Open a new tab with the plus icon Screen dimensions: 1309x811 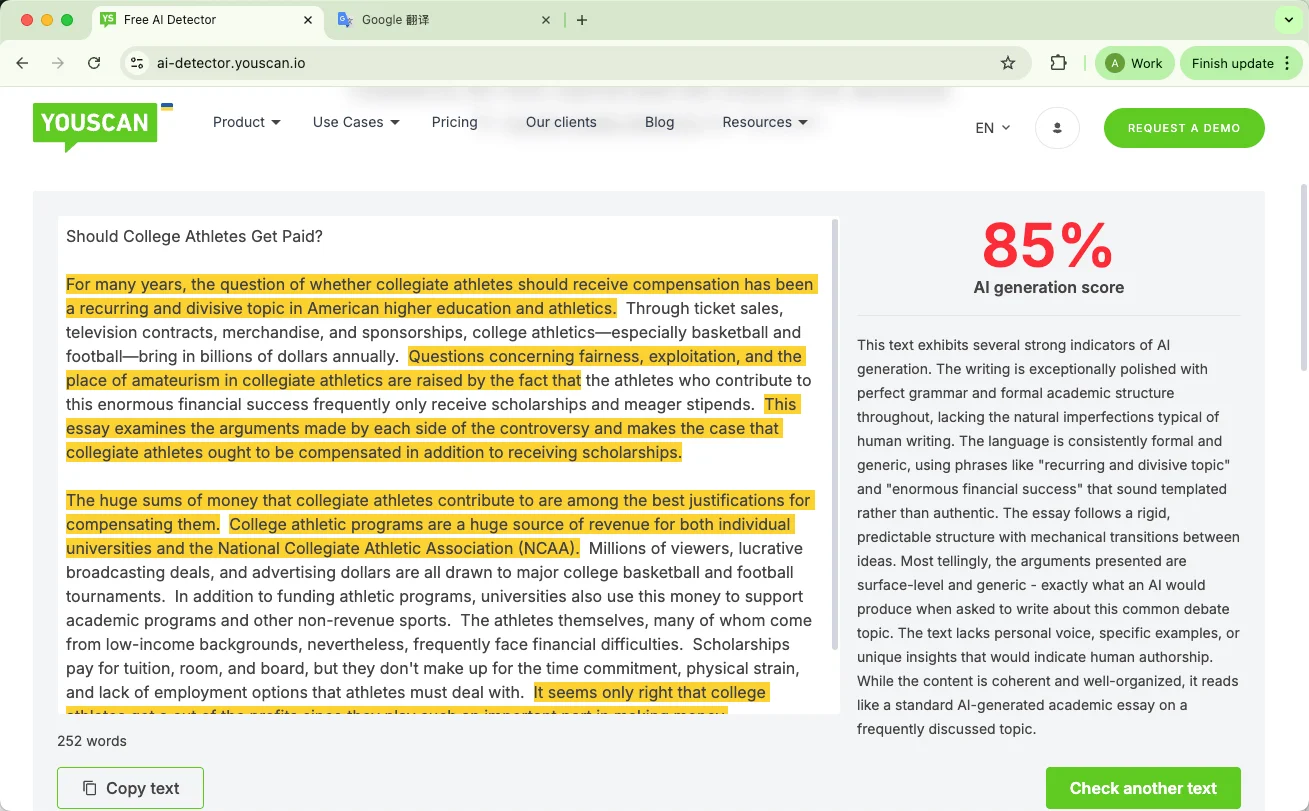(x=582, y=19)
